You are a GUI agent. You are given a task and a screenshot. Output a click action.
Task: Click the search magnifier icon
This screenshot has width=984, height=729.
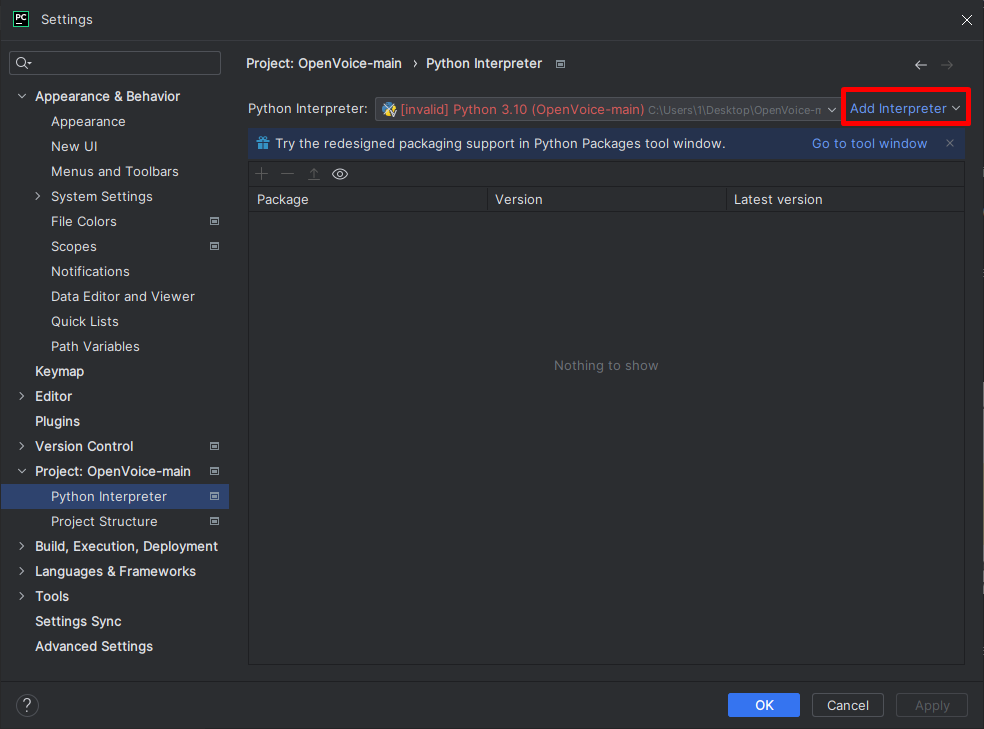coord(23,63)
